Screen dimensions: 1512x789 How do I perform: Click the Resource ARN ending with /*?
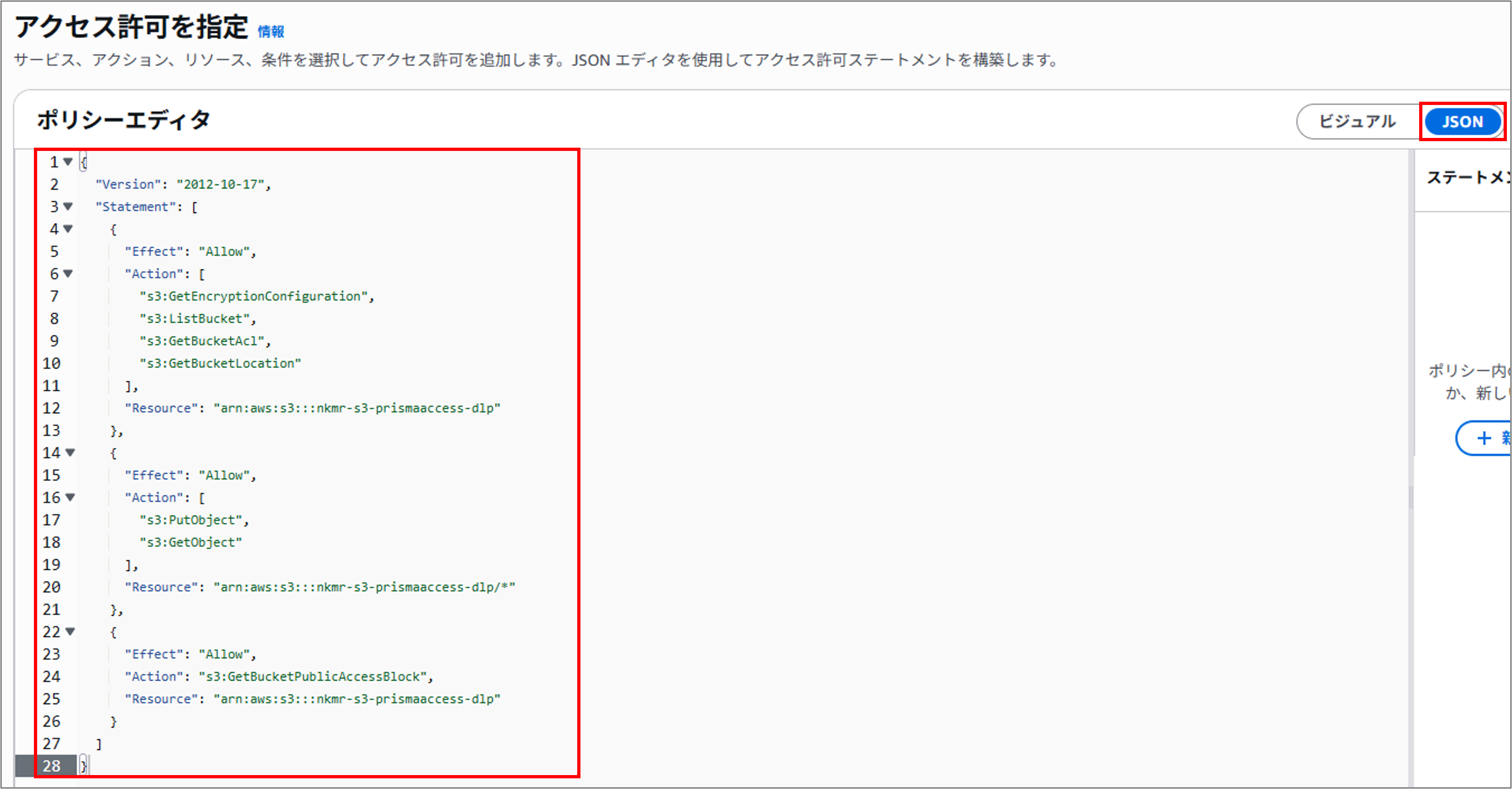[364, 587]
